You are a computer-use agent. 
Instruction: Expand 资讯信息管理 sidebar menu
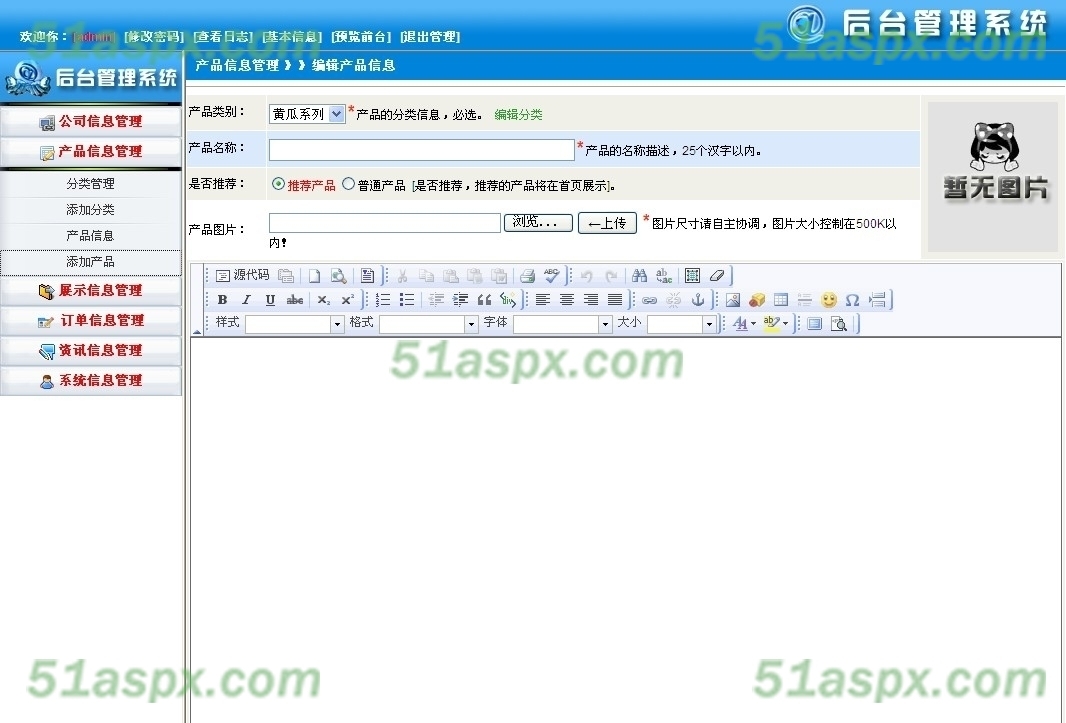click(91, 351)
